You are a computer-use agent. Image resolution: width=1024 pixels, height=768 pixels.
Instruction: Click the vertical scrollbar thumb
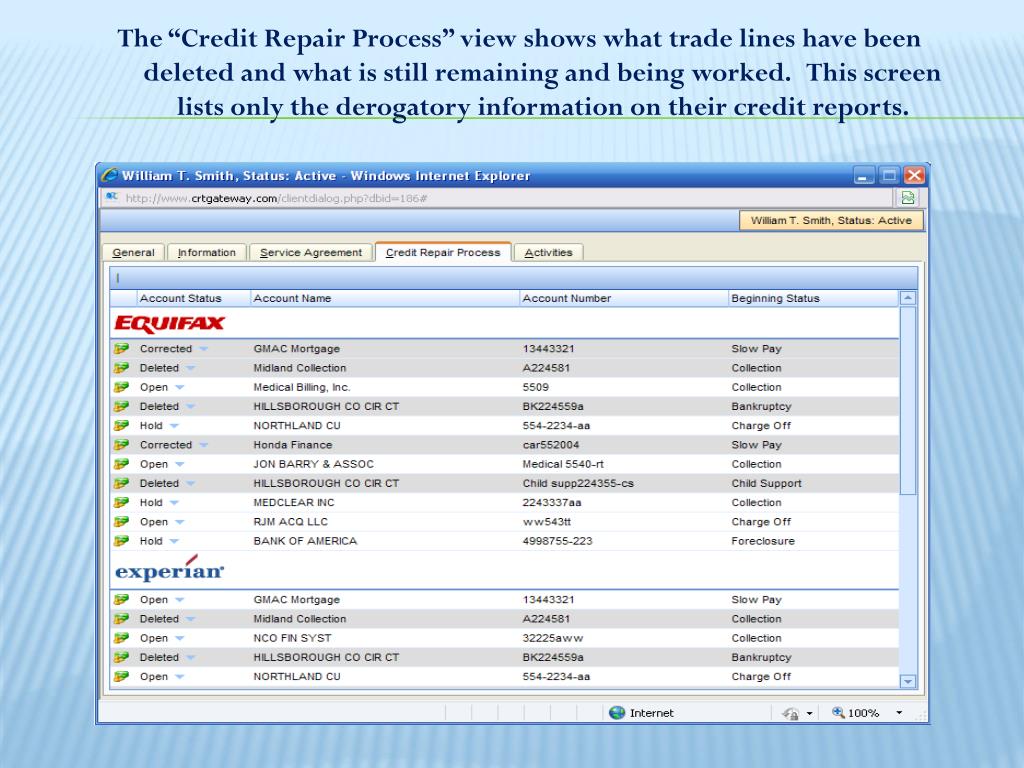coord(908,400)
